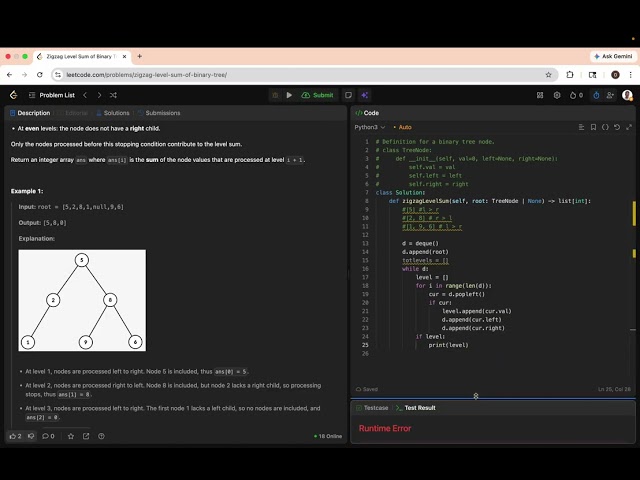Open the profile avatar menu

click(627, 95)
